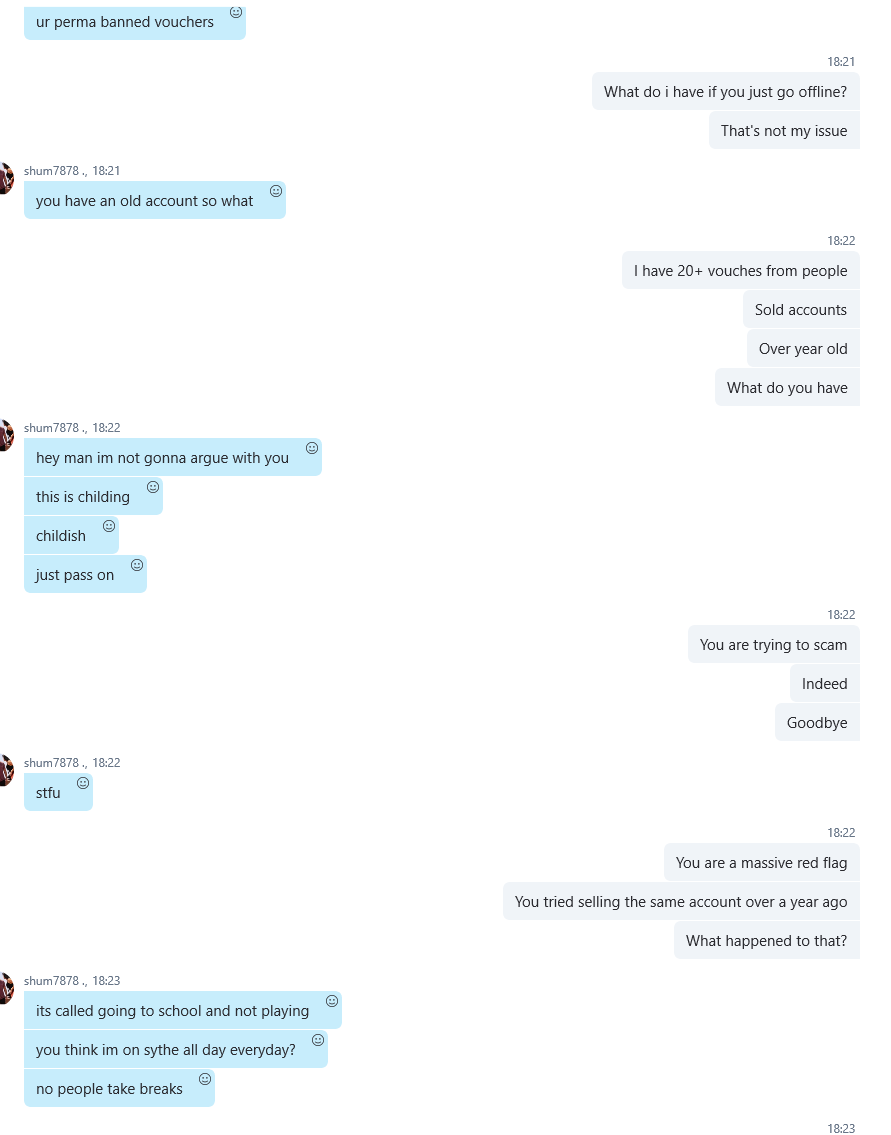The width and height of the screenshot is (891, 1135).
Task: Select 'What happened to that?' message
Action: coord(767,940)
